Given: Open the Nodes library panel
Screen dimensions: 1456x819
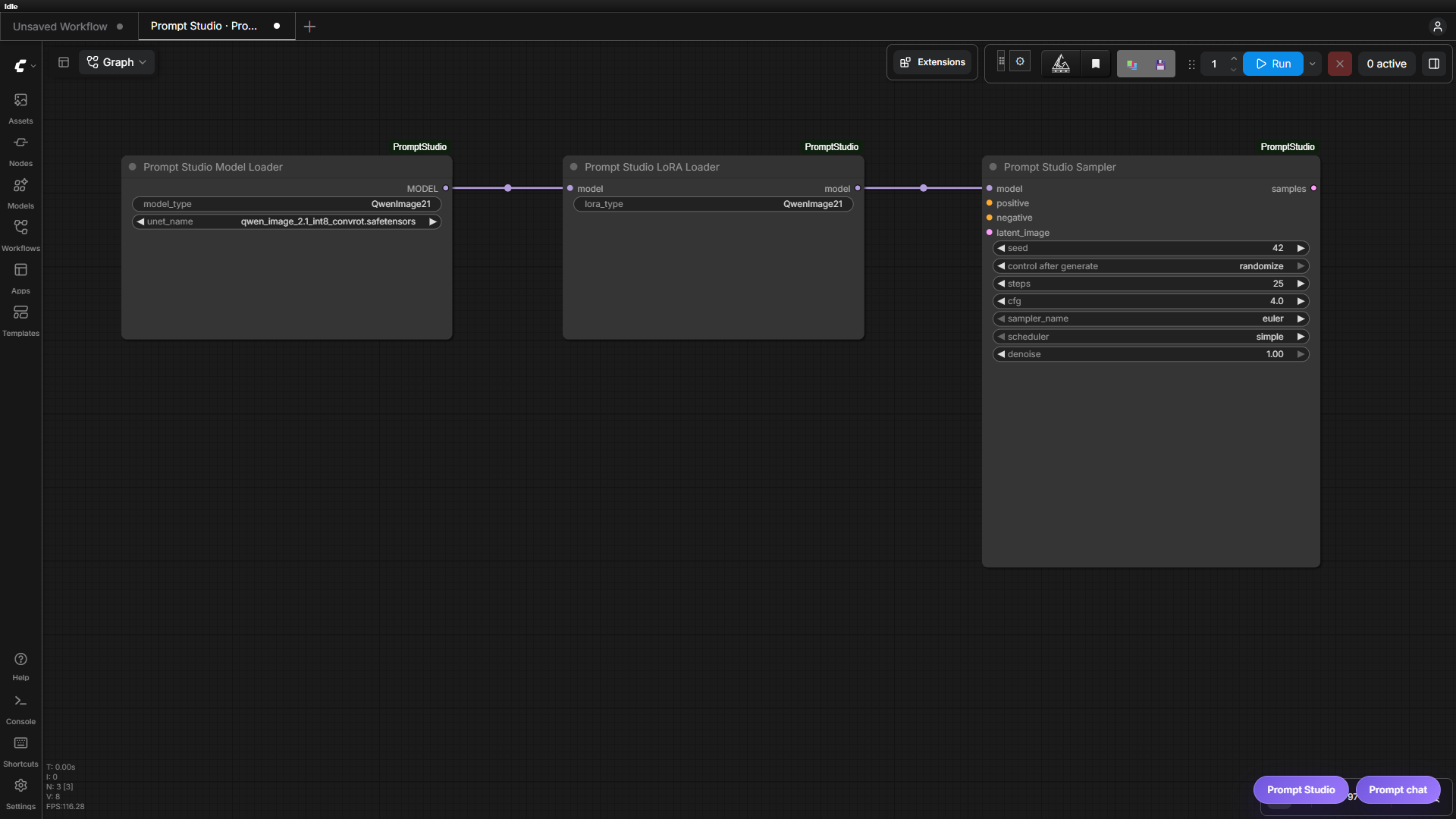Looking at the screenshot, I should coord(20,151).
